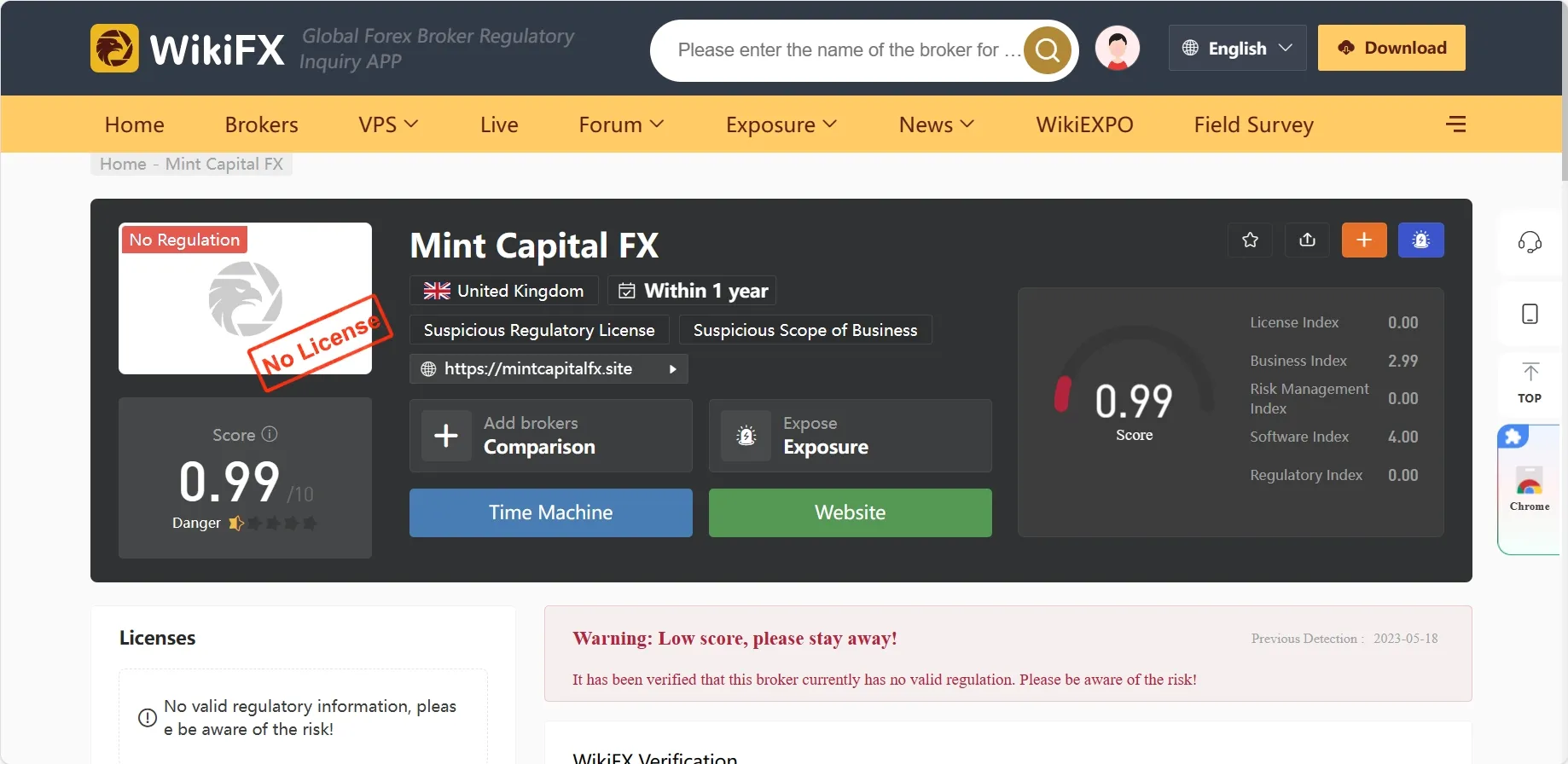
Task: Open the Field Survey page
Action: [1254, 124]
